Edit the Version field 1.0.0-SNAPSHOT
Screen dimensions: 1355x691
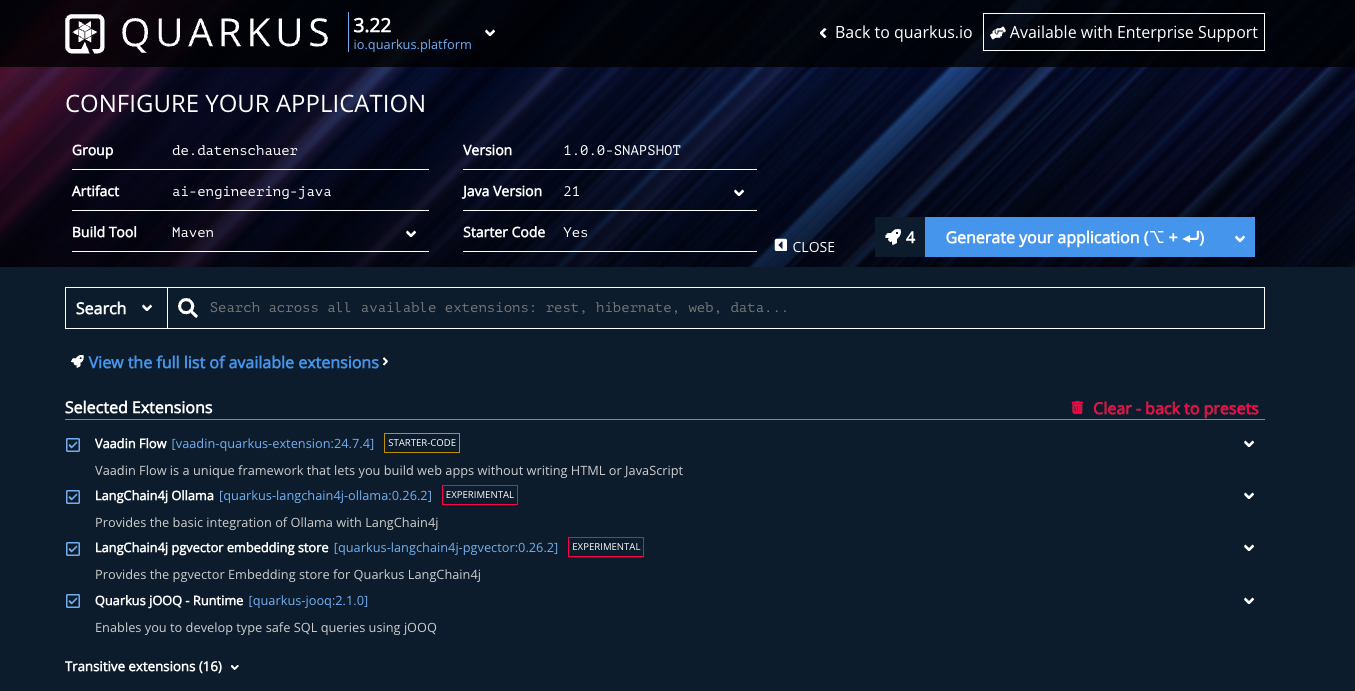[658, 150]
